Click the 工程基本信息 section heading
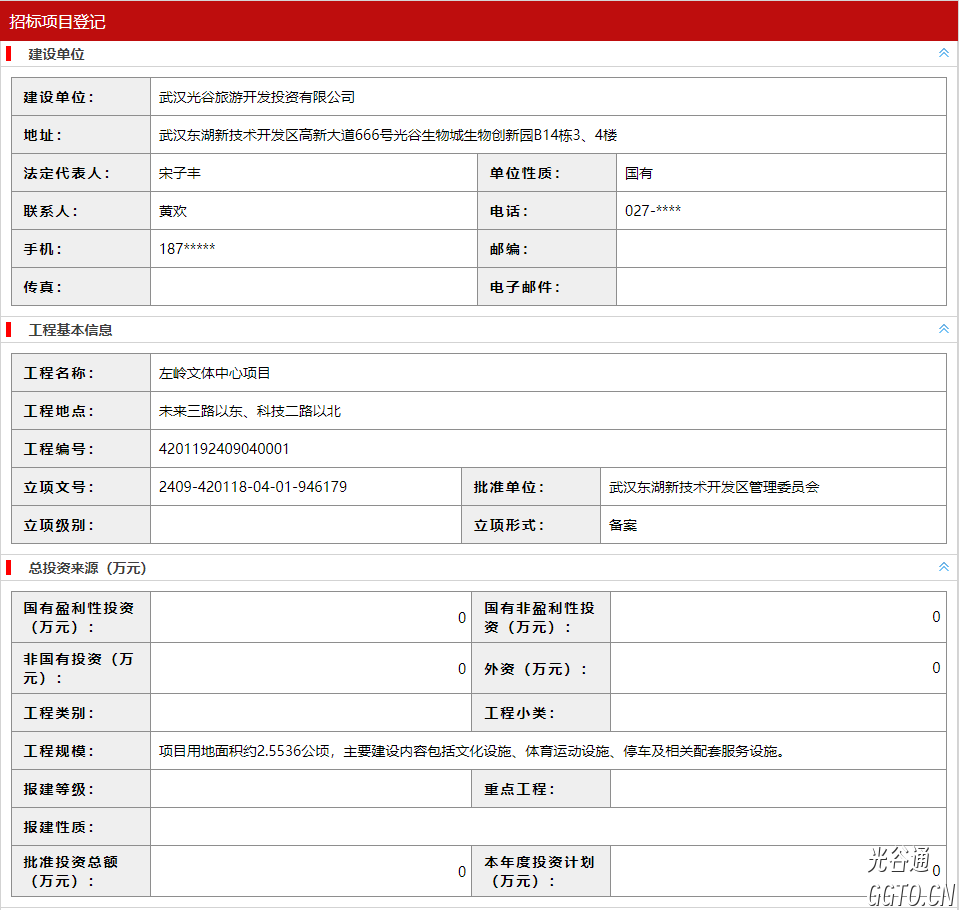960x910 pixels. click(x=70, y=330)
